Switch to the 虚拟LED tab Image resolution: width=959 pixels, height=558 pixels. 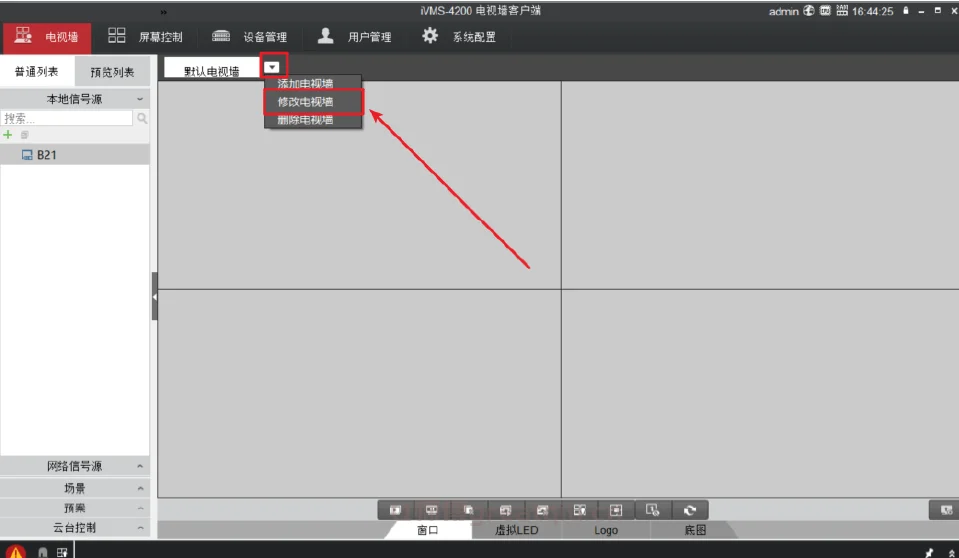(516, 530)
